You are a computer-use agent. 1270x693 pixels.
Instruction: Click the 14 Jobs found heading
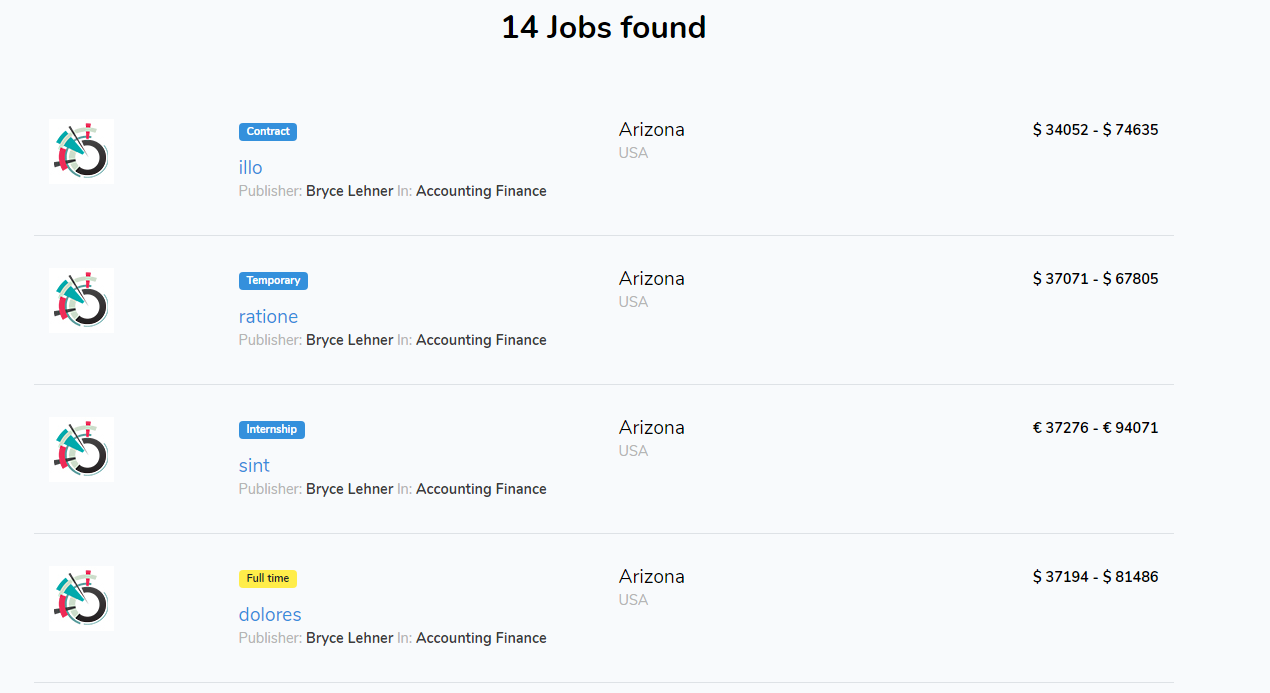coord(605,28)
